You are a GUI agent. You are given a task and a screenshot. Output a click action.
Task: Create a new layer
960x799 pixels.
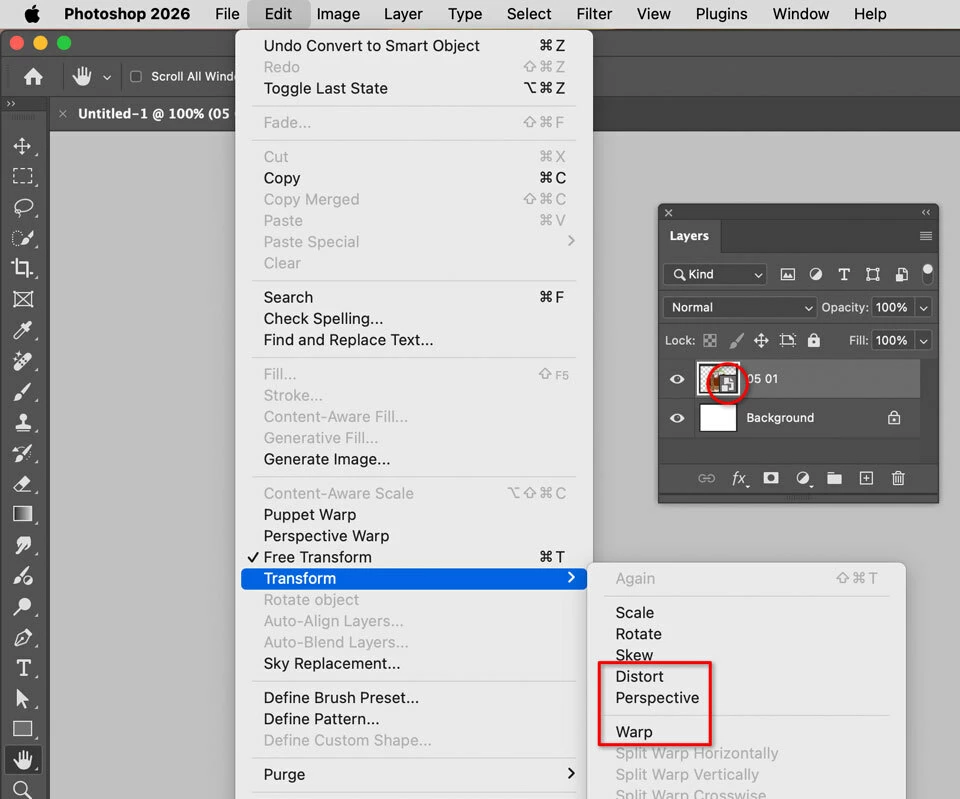tap(866, 478)
